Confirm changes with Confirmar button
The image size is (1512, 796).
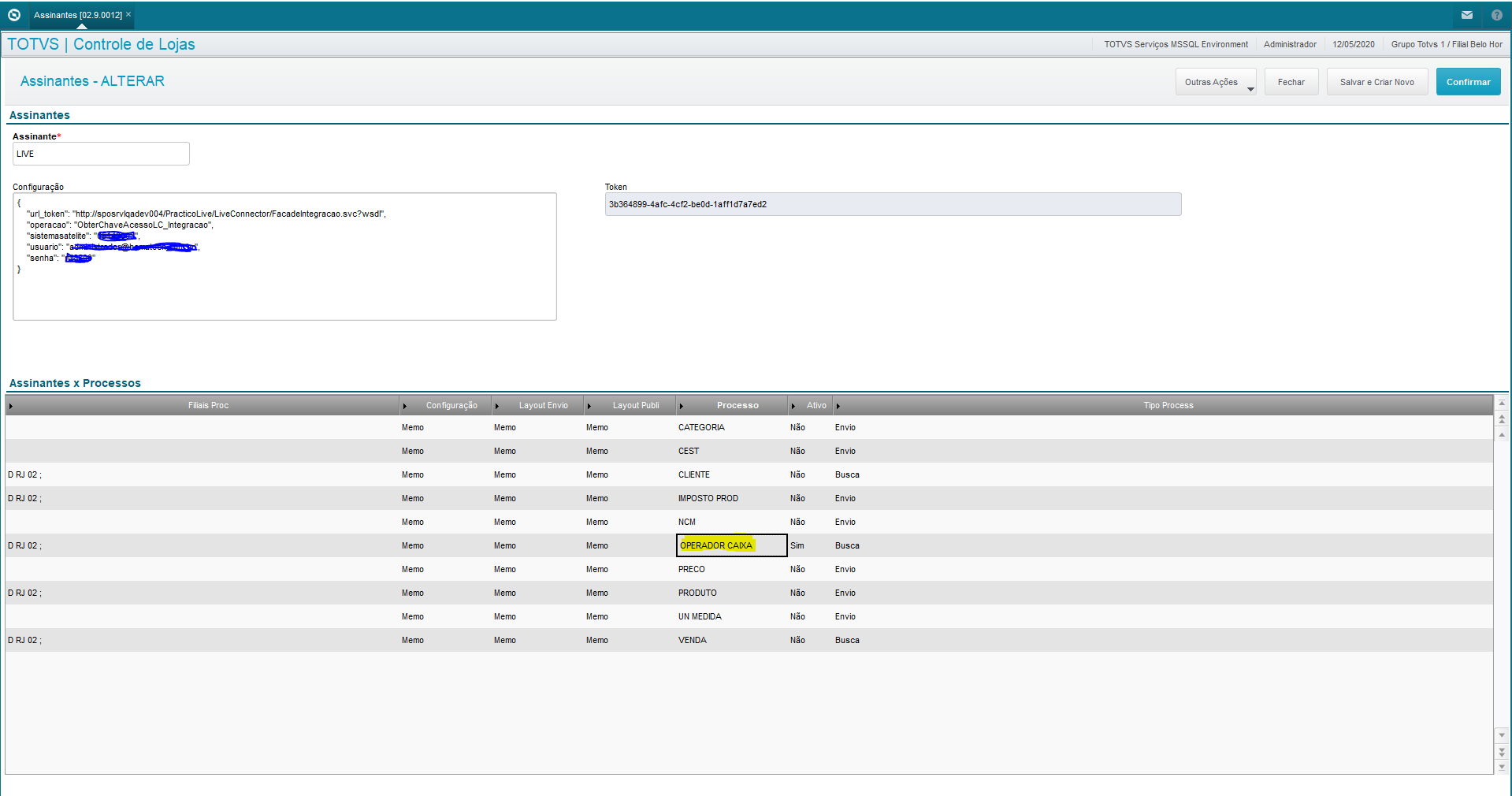[x=1468, y=82]
